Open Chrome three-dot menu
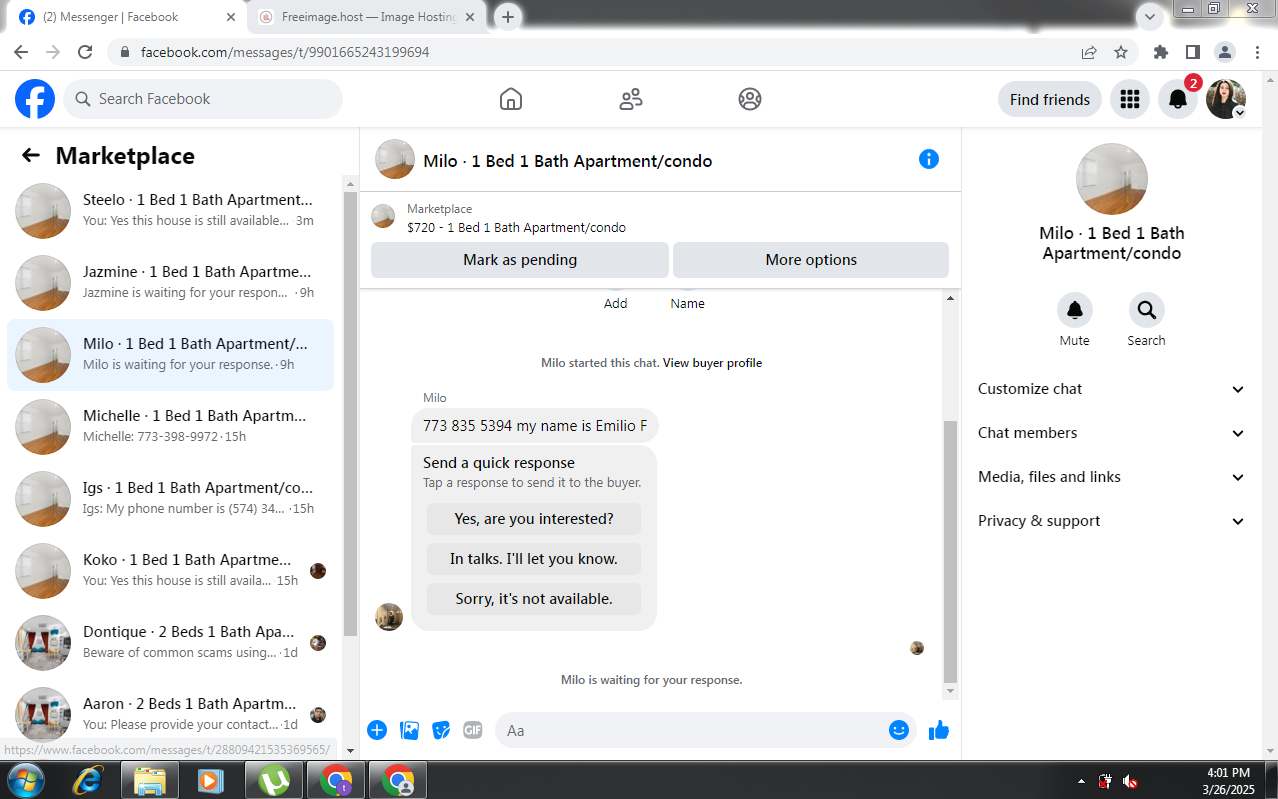 click(x=1257, y=52)
